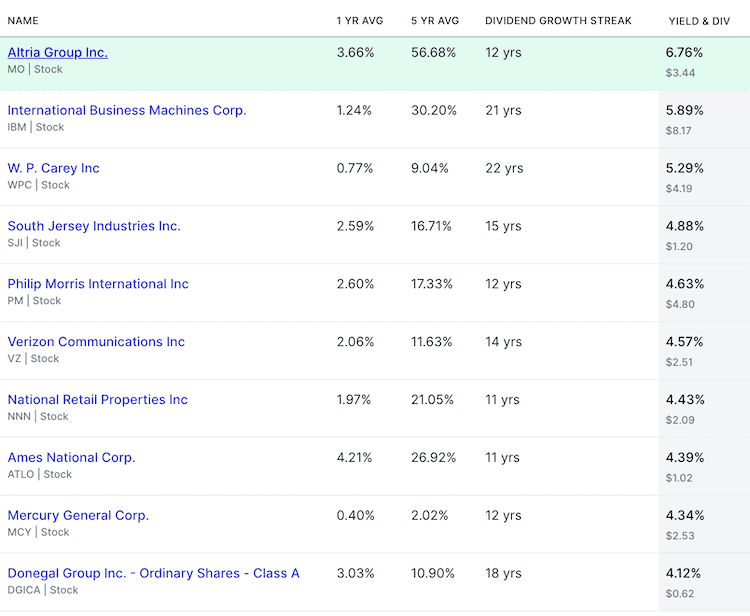
Task: Open the Altria Group Inc. link
Action: point(57,52)
